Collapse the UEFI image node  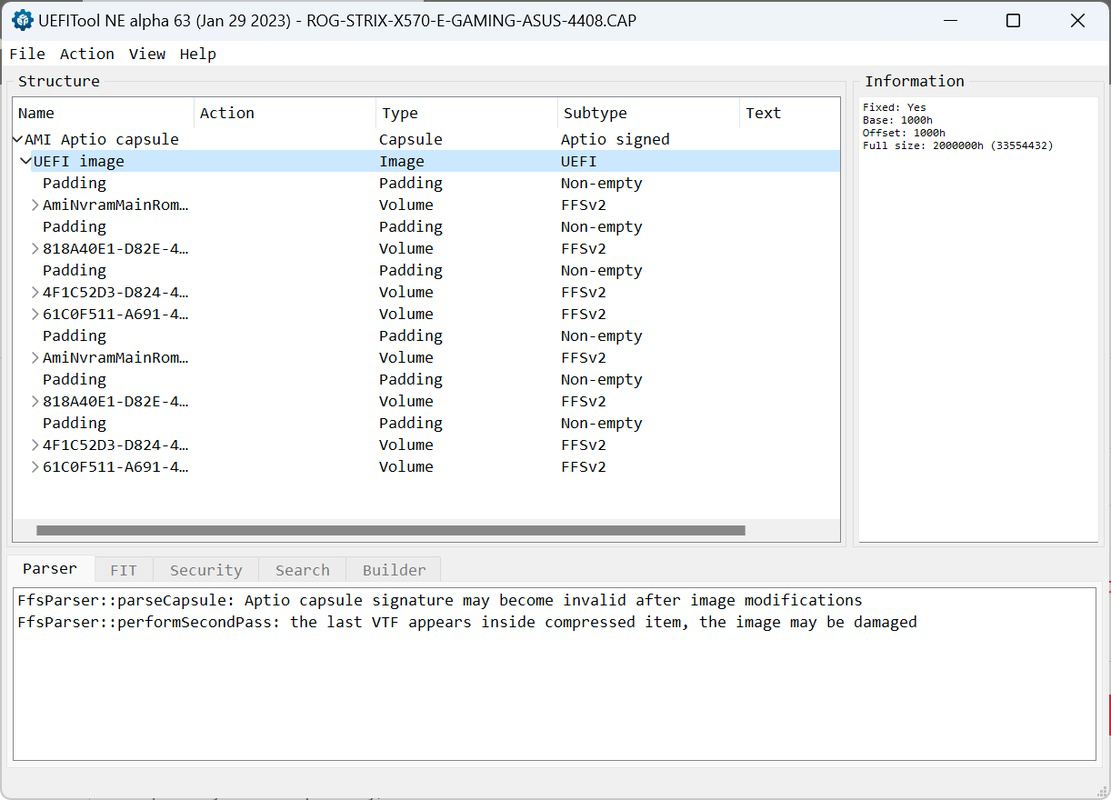coord(26,162)
